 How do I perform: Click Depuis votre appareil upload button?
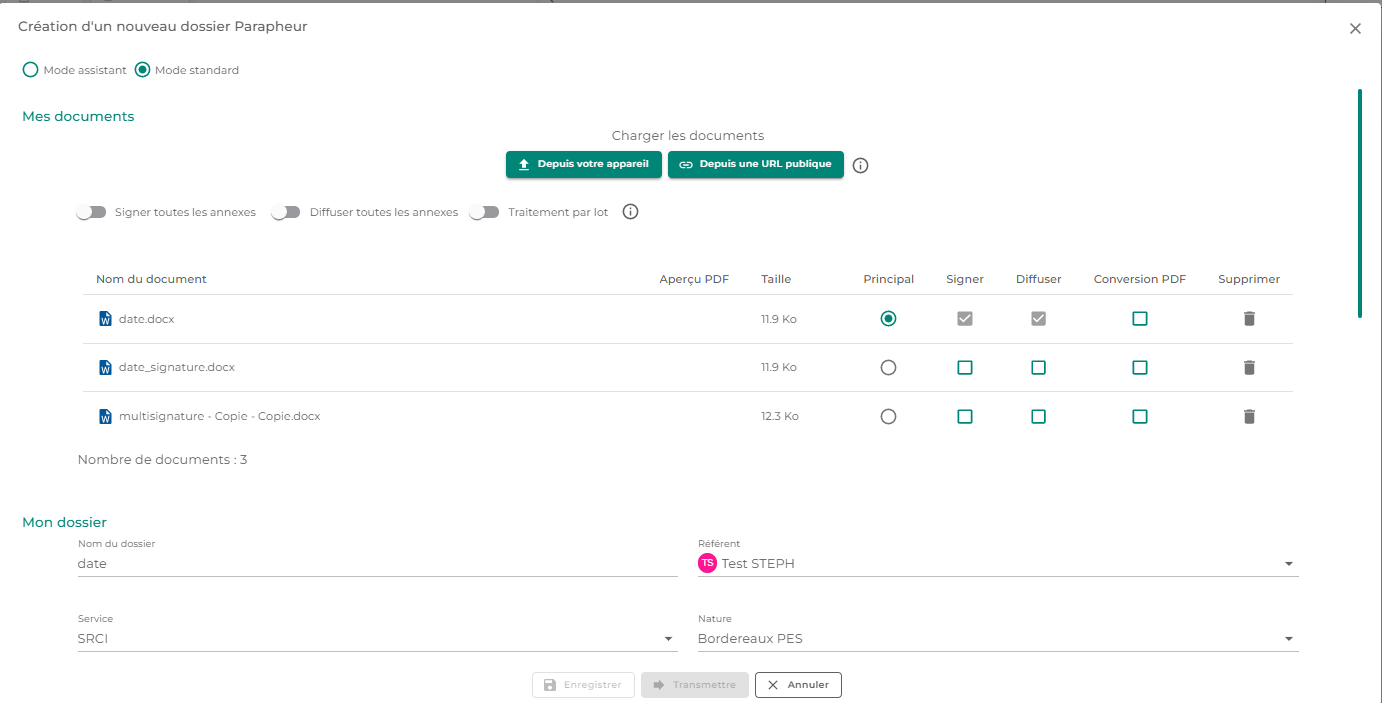584,164
